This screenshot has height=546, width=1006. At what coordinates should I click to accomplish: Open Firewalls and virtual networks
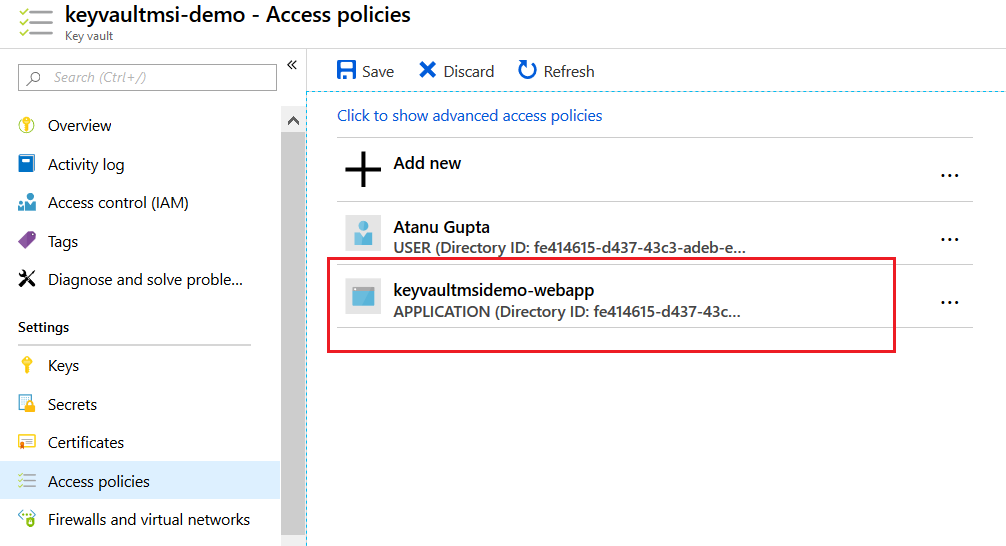tap(149, 519)
